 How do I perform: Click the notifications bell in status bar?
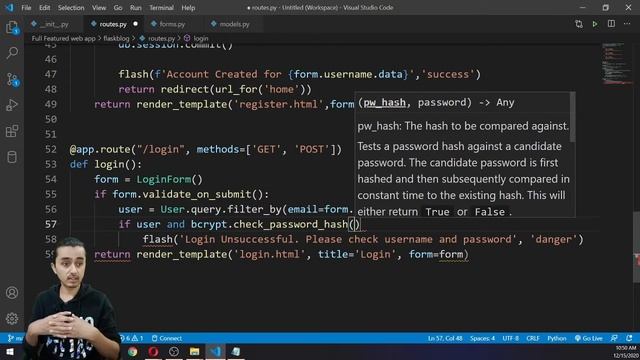click(x=629, y=338)
